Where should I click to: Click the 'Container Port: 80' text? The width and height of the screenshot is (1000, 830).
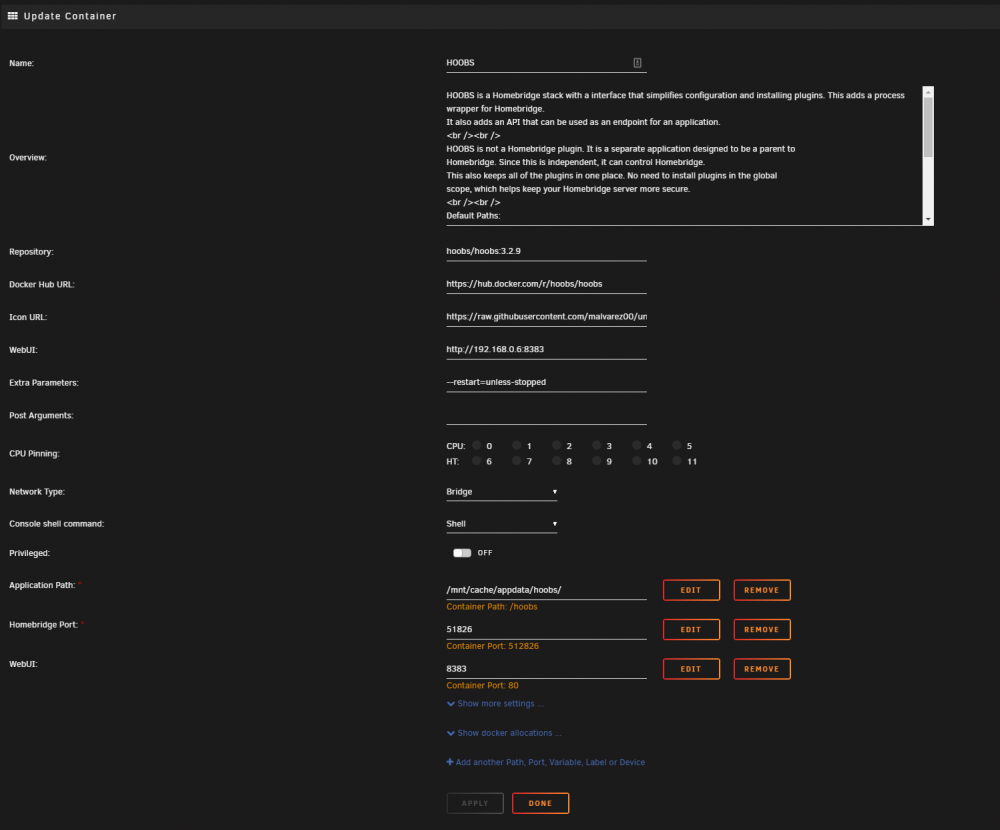pyautogui.click(x=482, y=686)
